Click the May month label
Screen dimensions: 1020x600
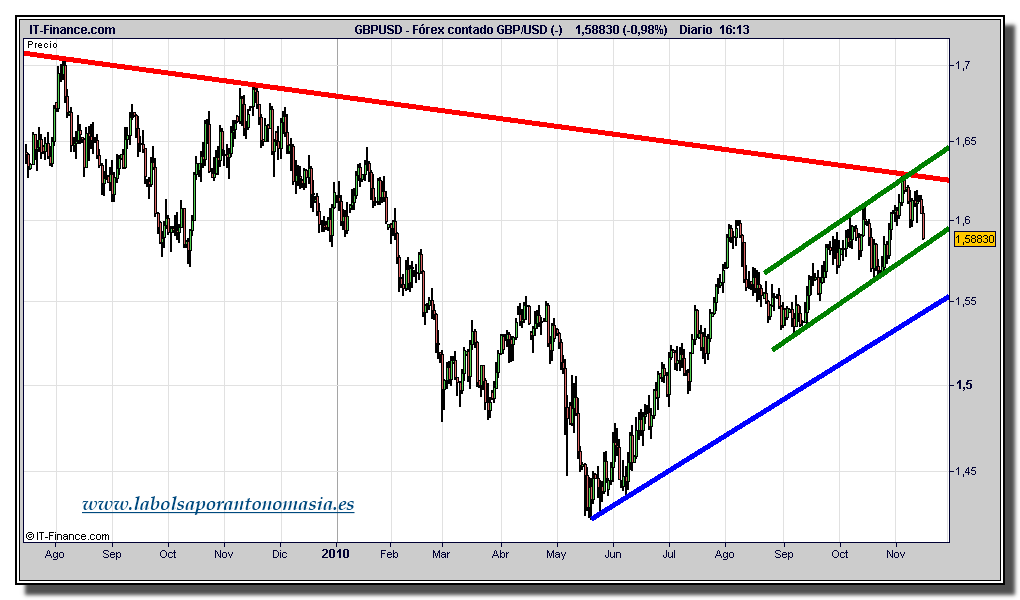(x=556, y=554)
